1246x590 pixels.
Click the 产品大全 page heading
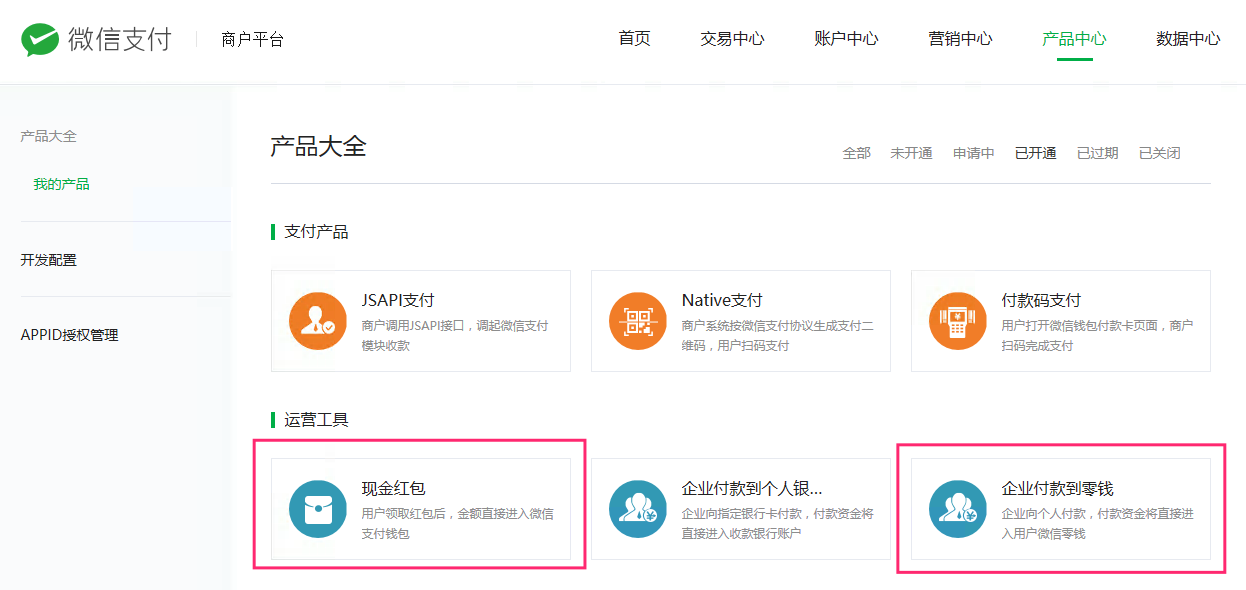click(x=318, y=147)
